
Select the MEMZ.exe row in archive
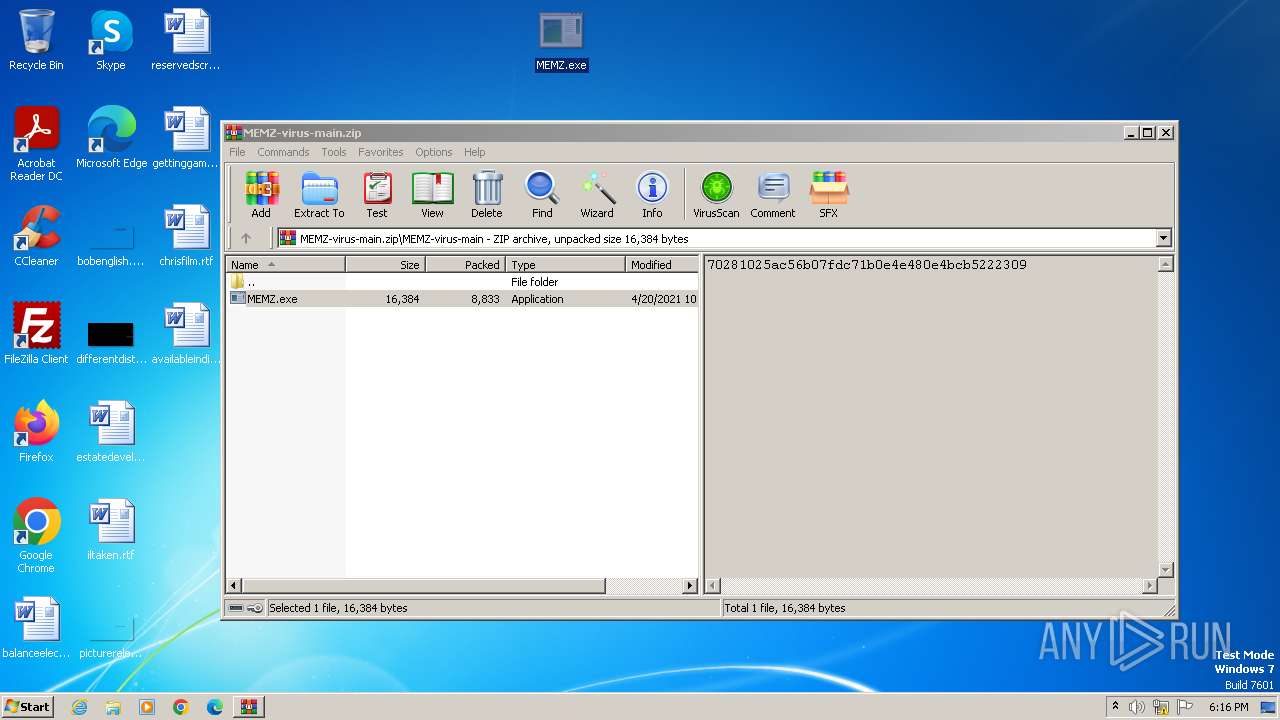[462, 299]
